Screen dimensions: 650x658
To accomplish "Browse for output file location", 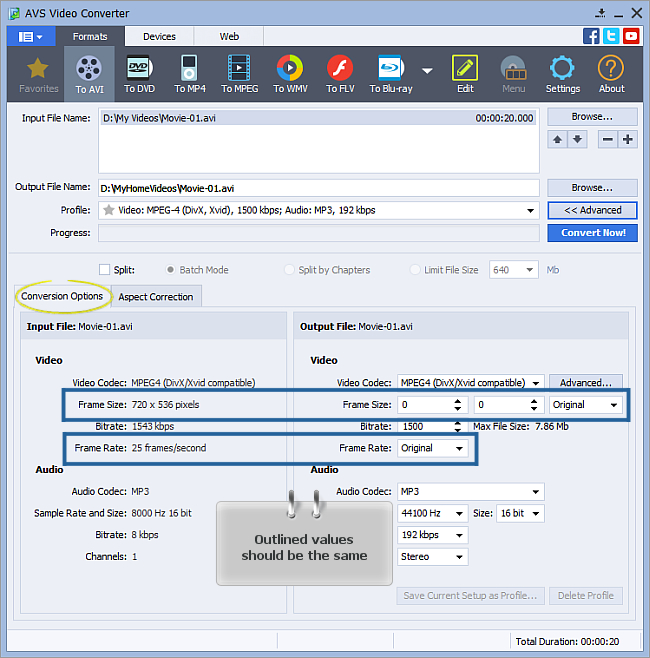I will pyautogui.click(x=592, y=188).
